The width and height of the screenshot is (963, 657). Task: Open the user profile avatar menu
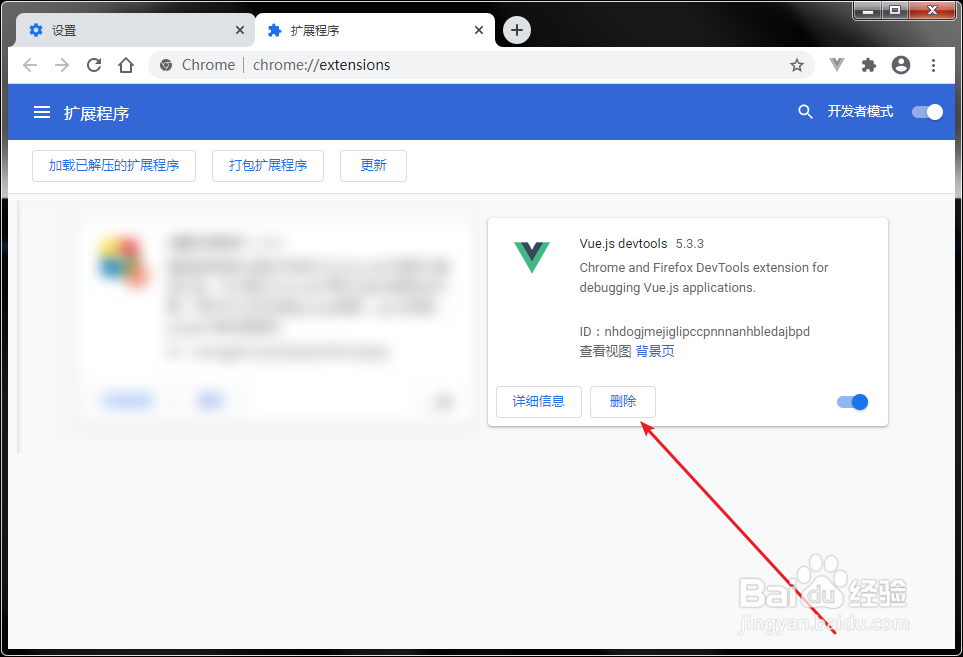pos(901,65)
